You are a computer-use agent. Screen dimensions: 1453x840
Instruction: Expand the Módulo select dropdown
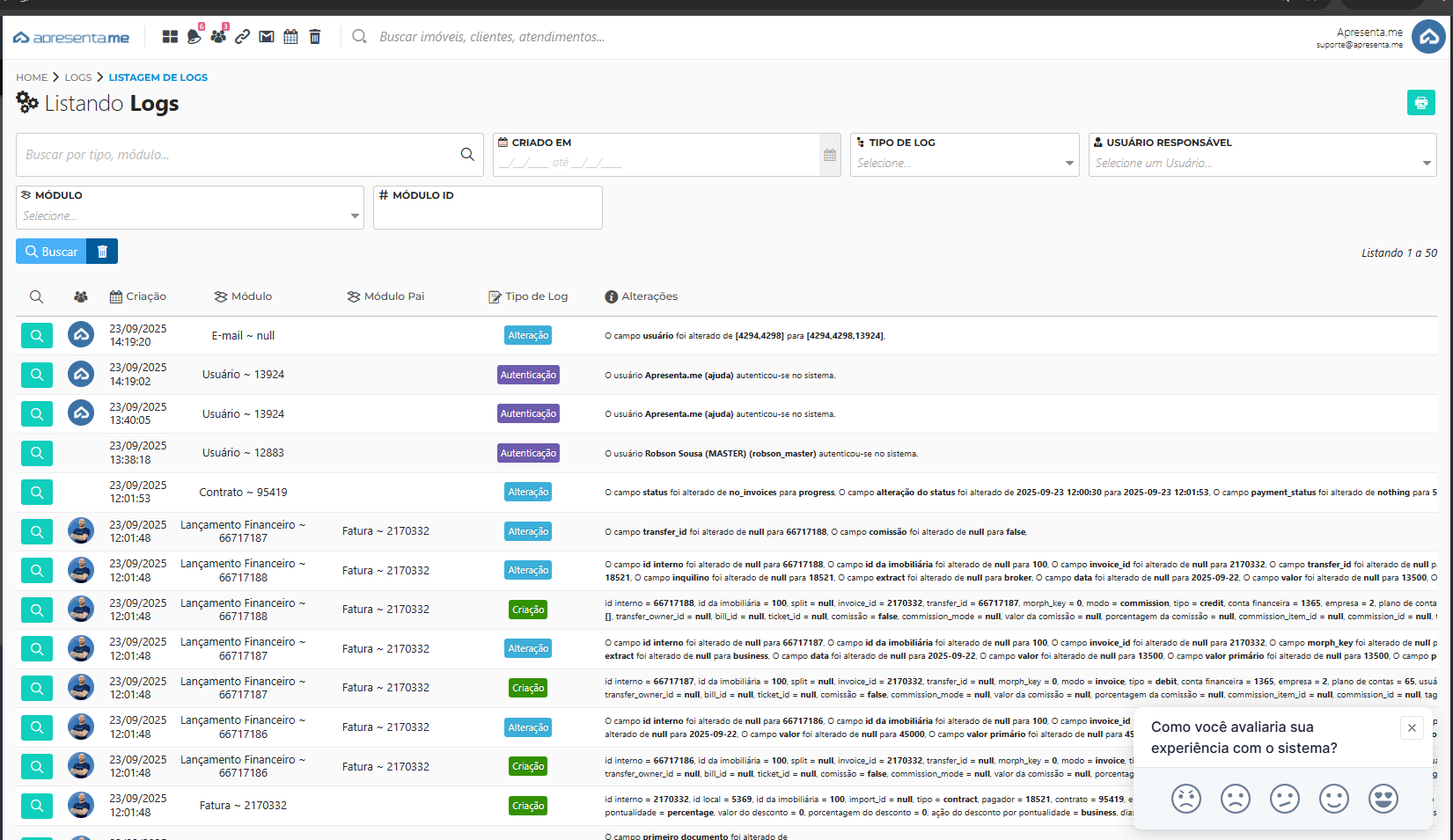tap(190, 216)
